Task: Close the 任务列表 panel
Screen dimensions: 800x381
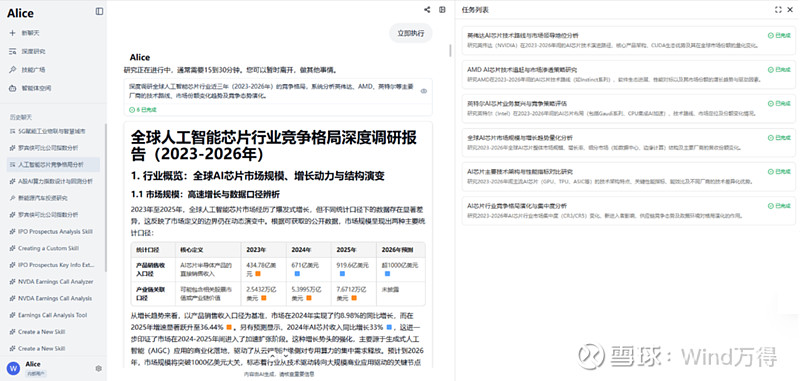Action: point(791,10)
